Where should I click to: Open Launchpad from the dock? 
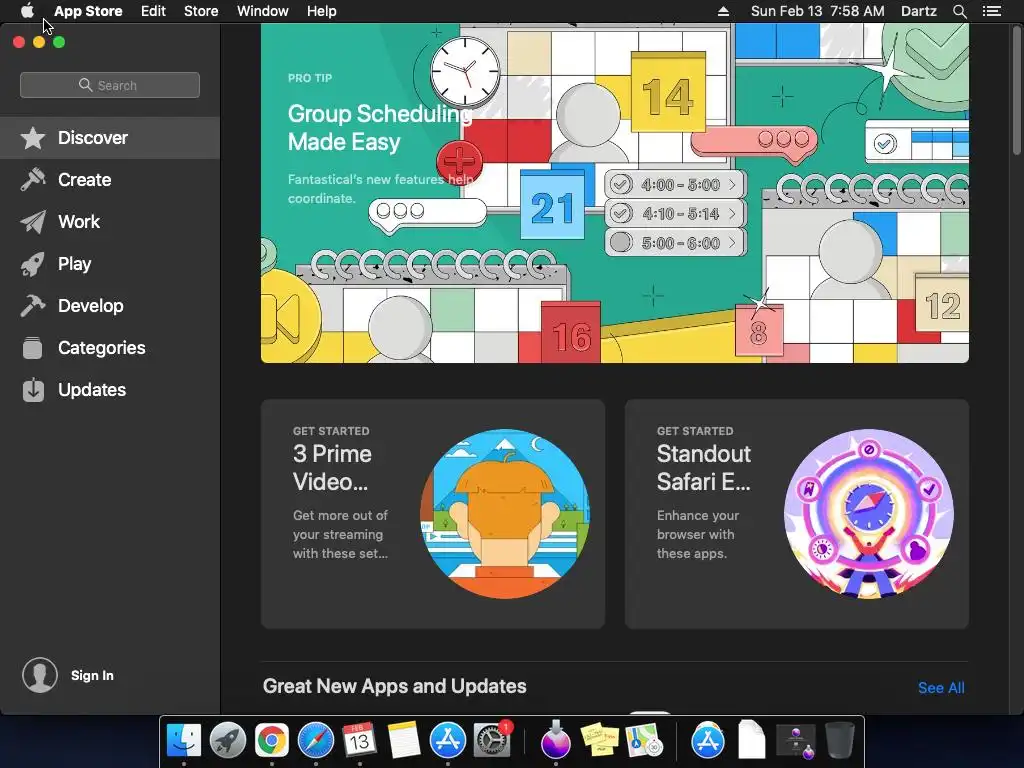point(227,740)
